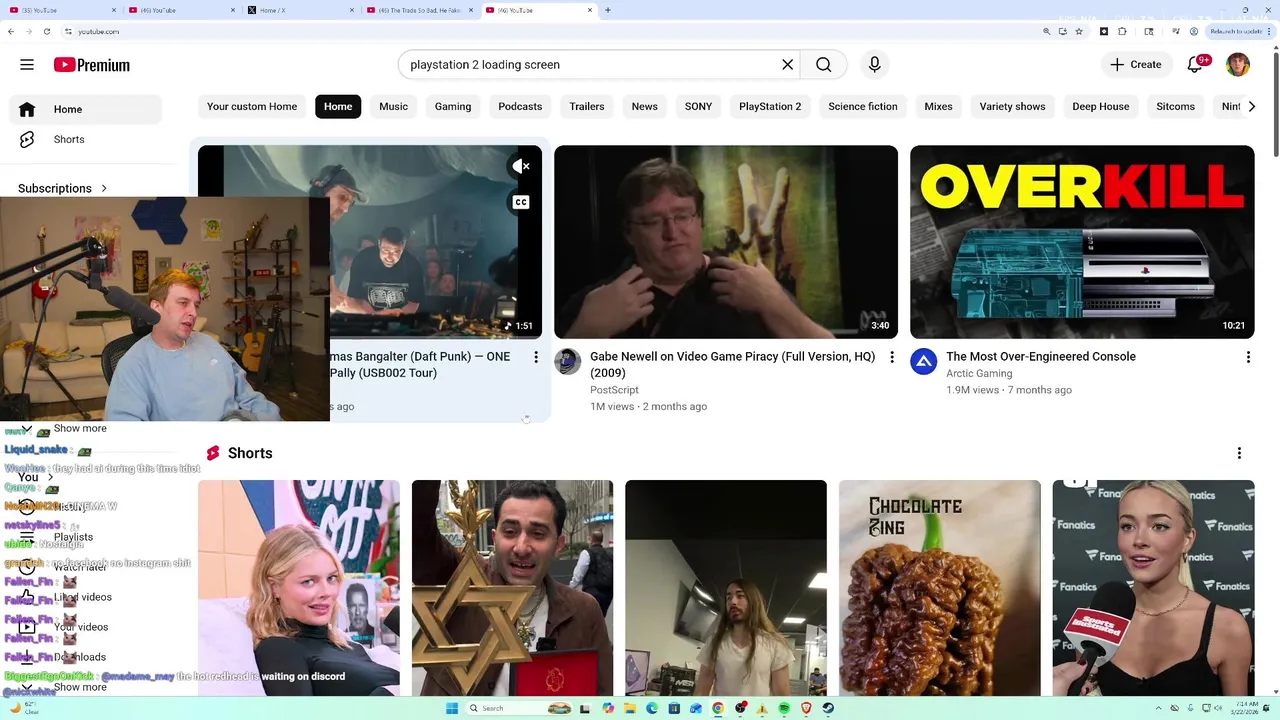Start voice search with microphone

[875, 65]
